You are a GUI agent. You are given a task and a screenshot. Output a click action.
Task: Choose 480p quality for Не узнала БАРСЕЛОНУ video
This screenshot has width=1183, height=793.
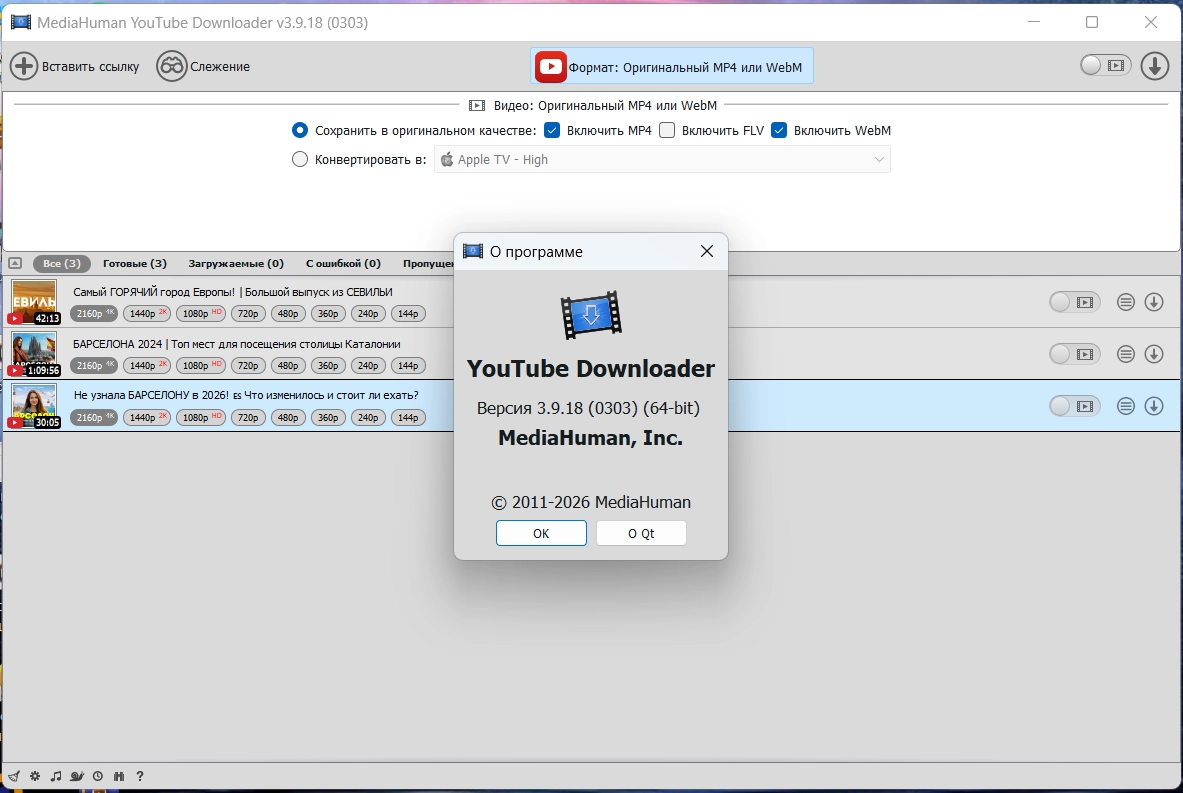(x=288, y=417)
